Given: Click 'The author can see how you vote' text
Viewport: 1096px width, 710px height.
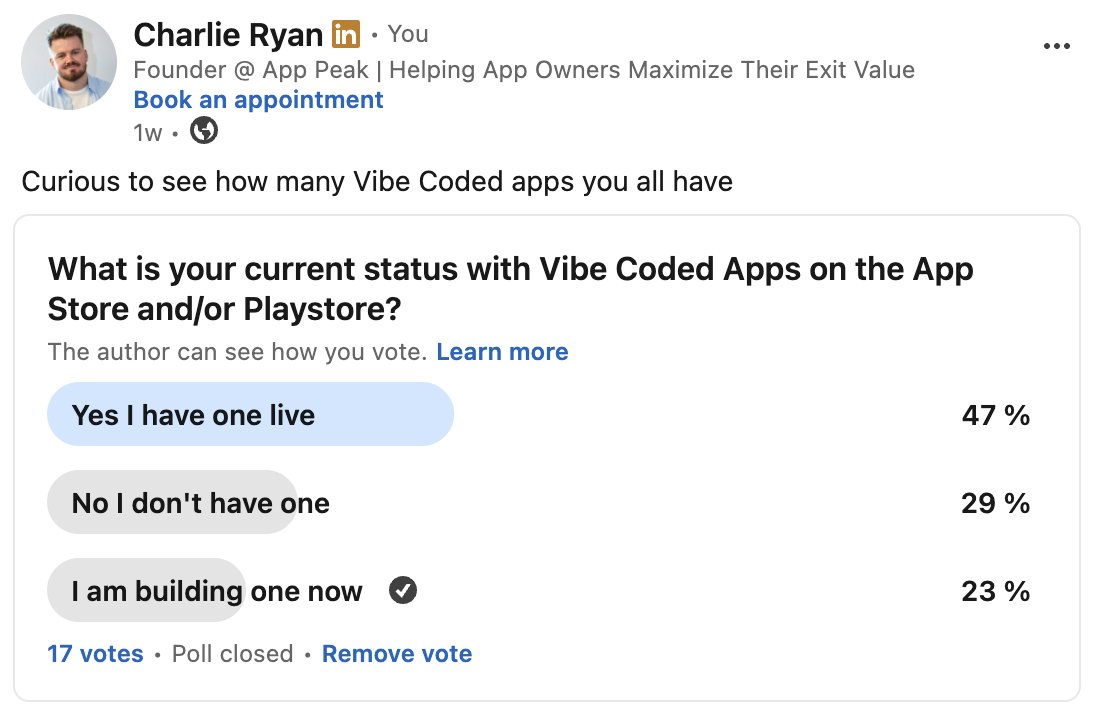Looking at the screenshot, I should click(237, 352).
